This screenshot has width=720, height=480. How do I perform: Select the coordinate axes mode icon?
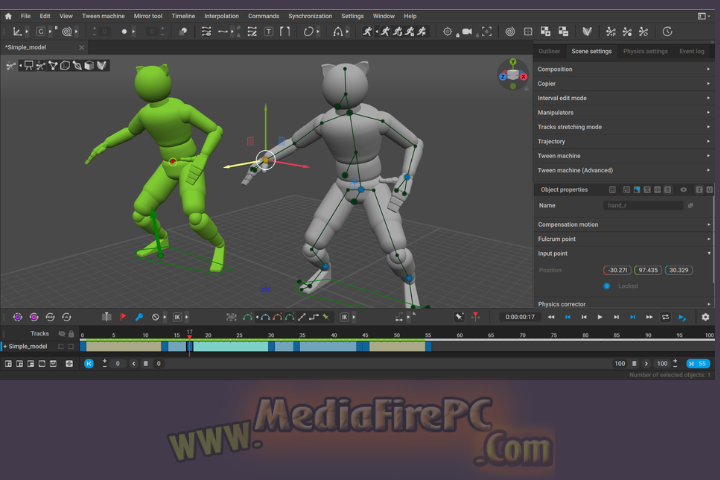(x=17, y=32)
